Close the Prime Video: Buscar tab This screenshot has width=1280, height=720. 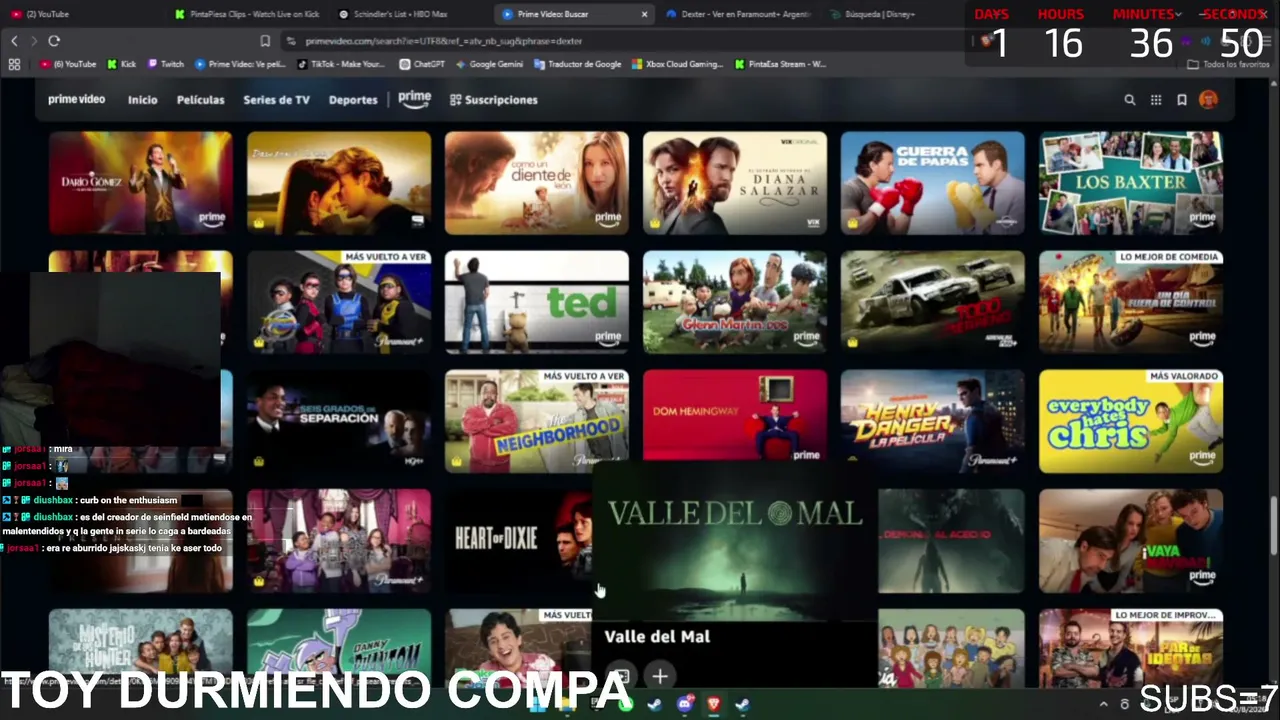click(644, 14)
